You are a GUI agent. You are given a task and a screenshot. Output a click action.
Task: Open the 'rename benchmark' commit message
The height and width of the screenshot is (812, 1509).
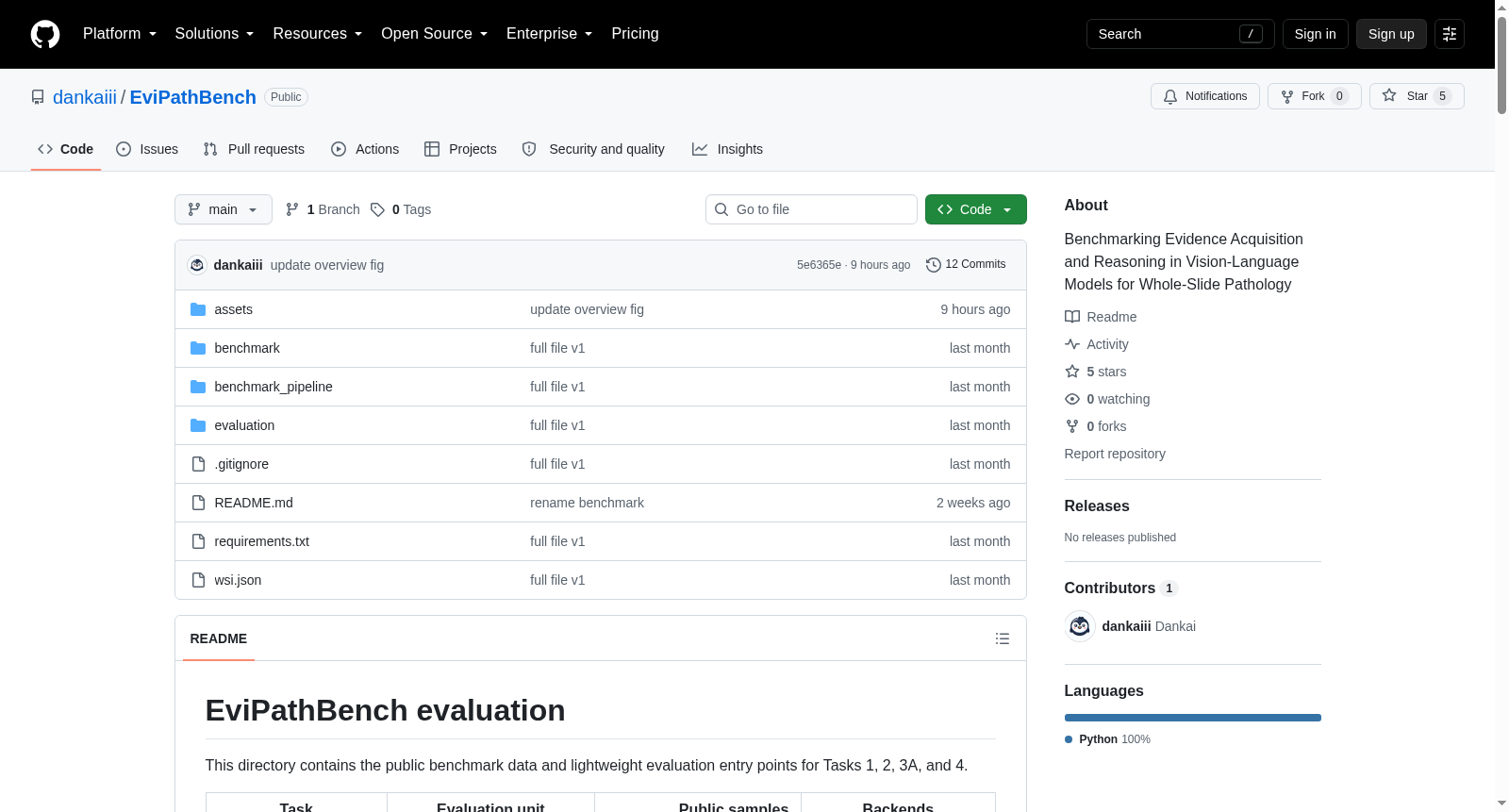(587, 503)
